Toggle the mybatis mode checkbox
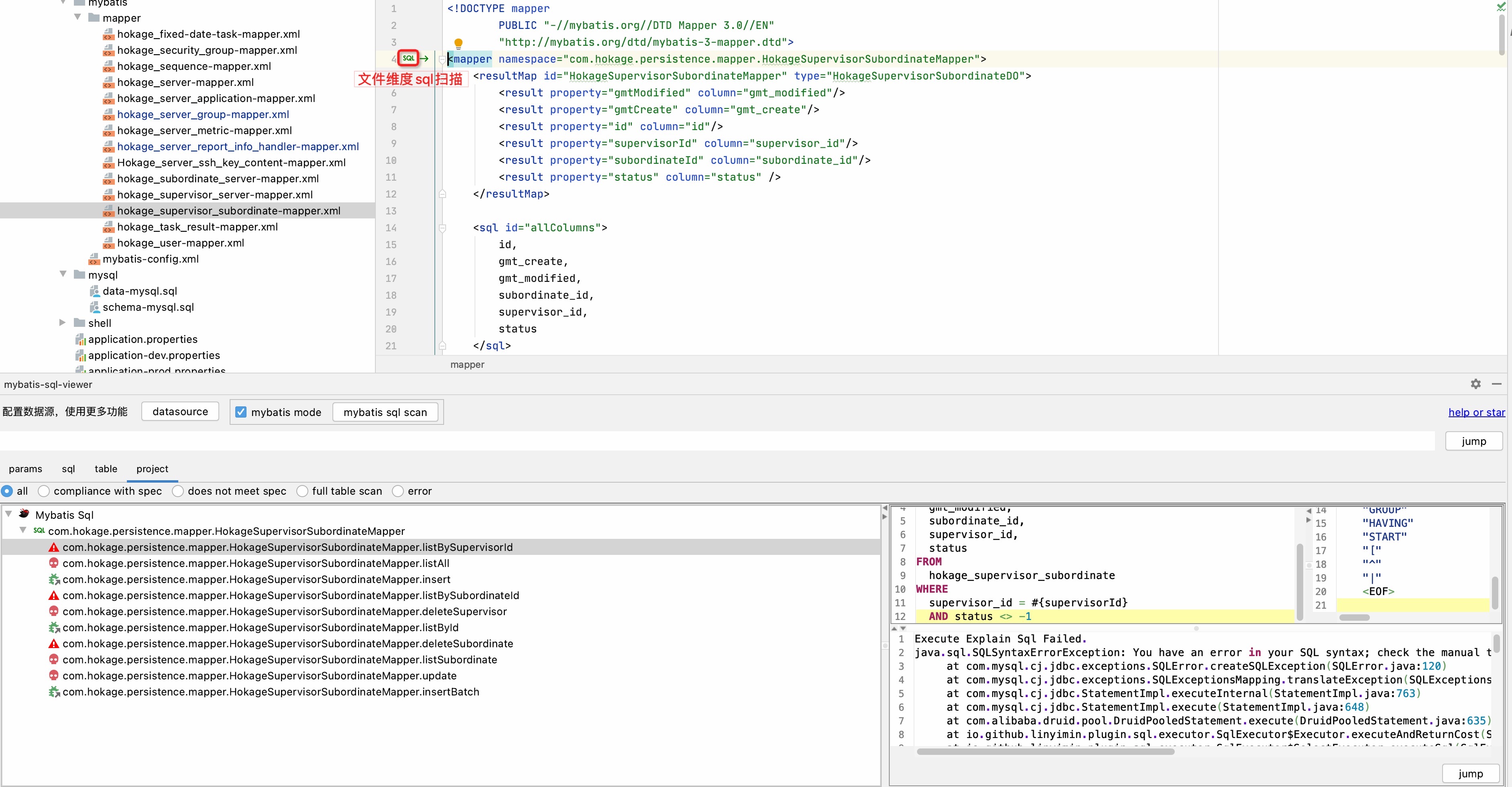The height and width of the screenshot is (787, 1512). coord(240,412)
